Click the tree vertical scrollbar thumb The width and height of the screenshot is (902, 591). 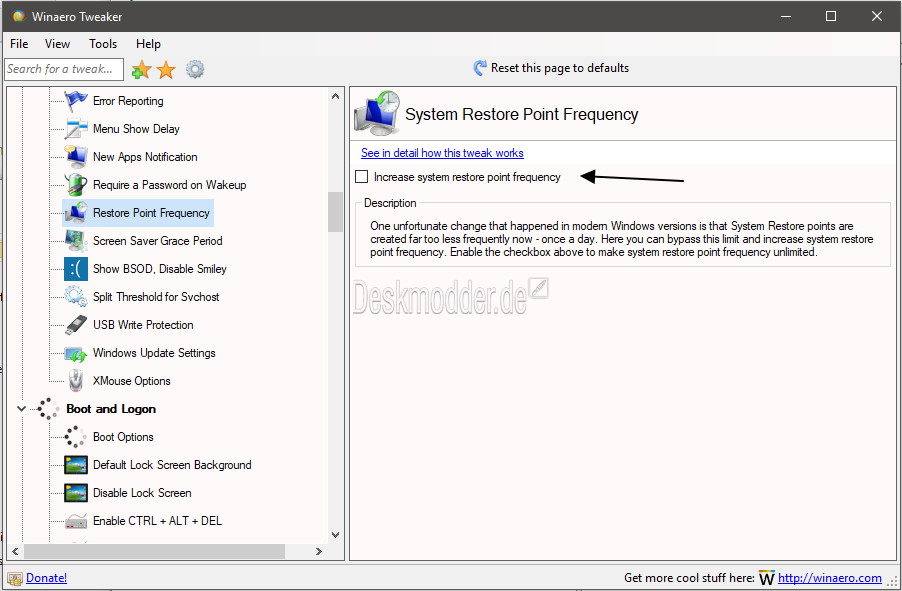pyautogui.click(x=335, y=212)
